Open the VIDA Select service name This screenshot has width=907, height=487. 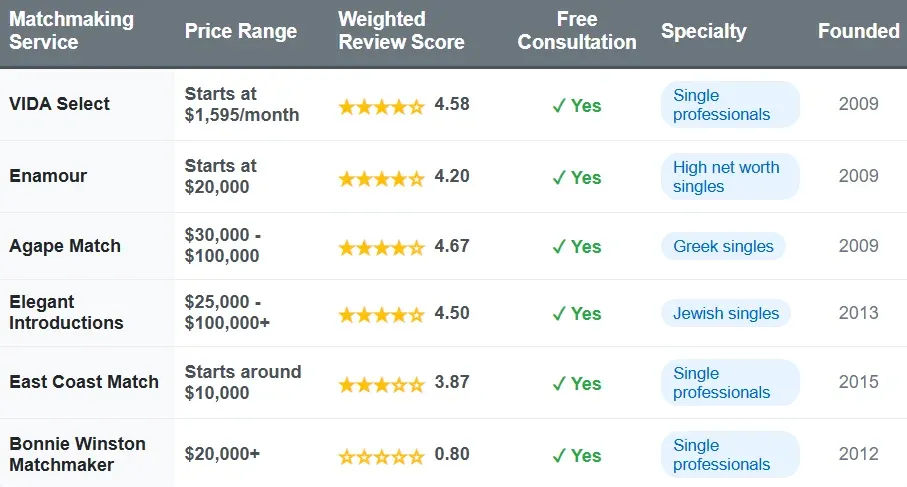(60, 104)
